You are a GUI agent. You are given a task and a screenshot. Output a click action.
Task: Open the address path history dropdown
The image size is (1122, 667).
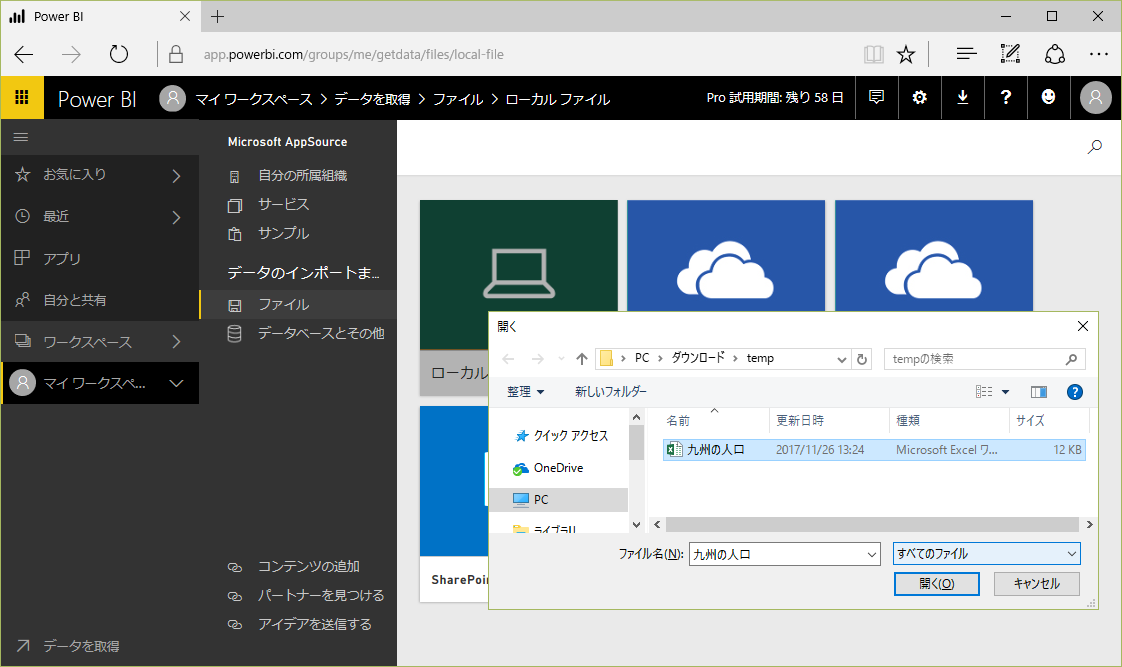[x=842, y=359]
